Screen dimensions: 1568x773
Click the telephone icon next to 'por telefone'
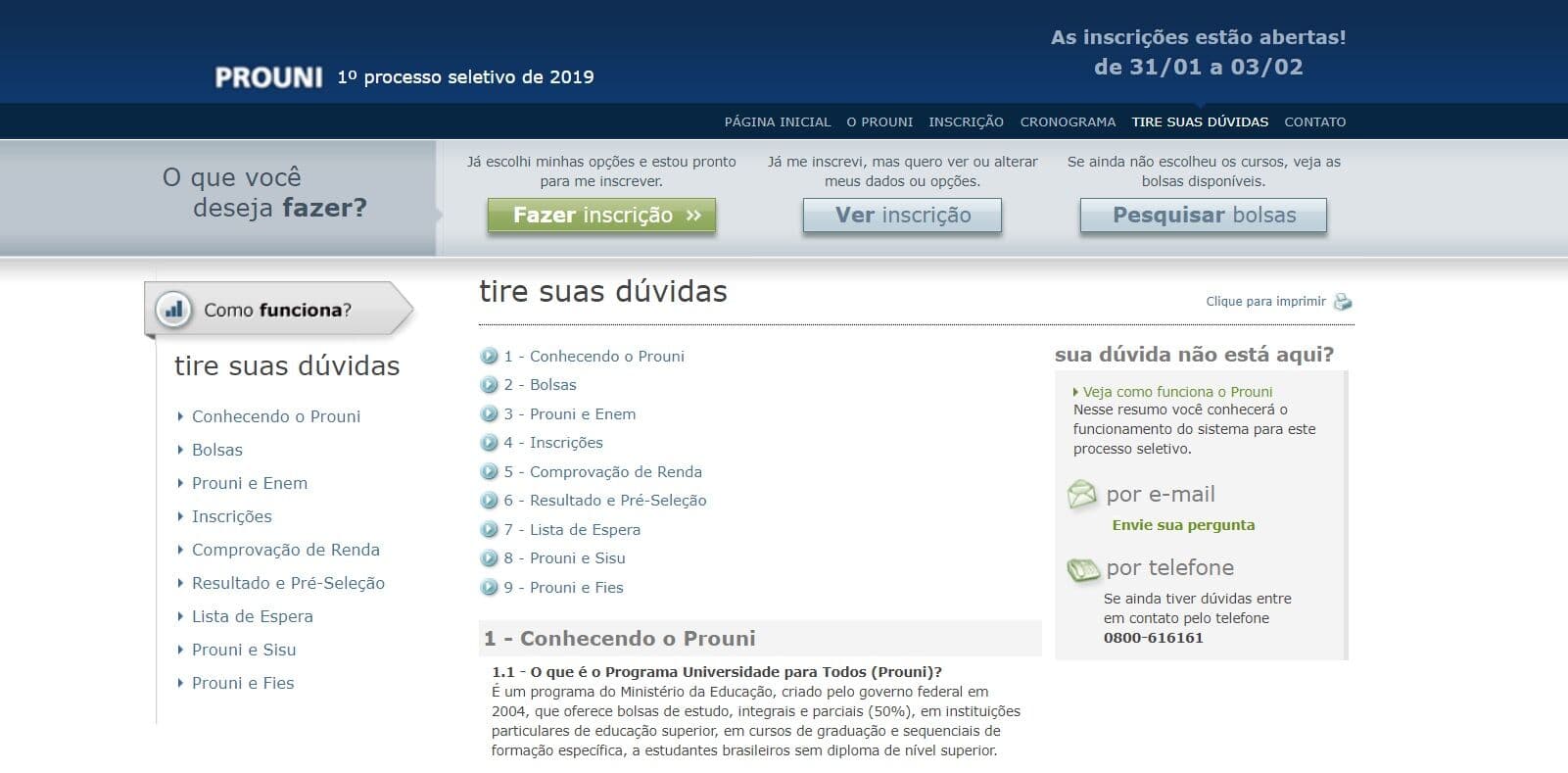pyautogui.click(x=1083, y=568)
